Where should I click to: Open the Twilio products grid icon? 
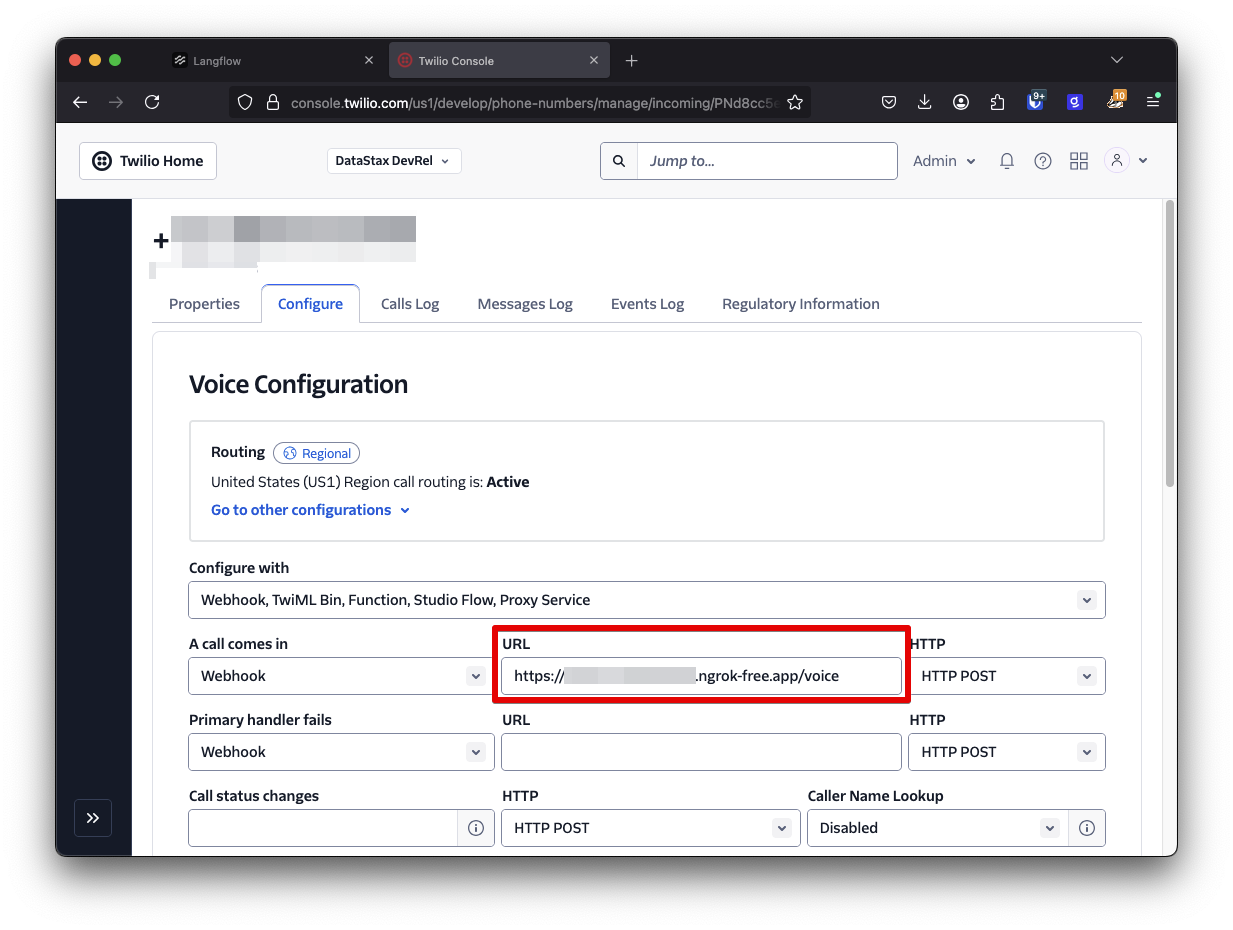(1078, 161)
